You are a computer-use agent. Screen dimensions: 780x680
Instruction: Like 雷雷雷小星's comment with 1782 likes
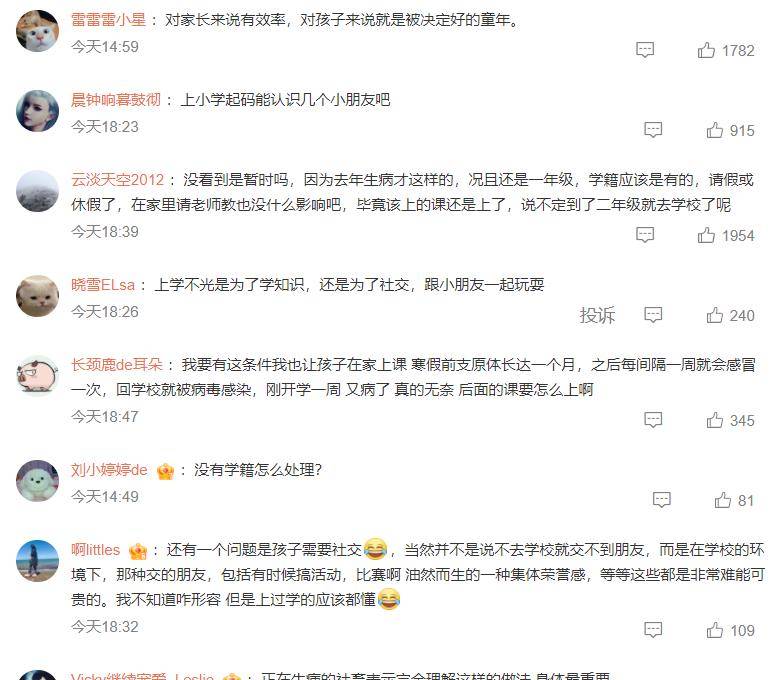(x=706, y=50)
